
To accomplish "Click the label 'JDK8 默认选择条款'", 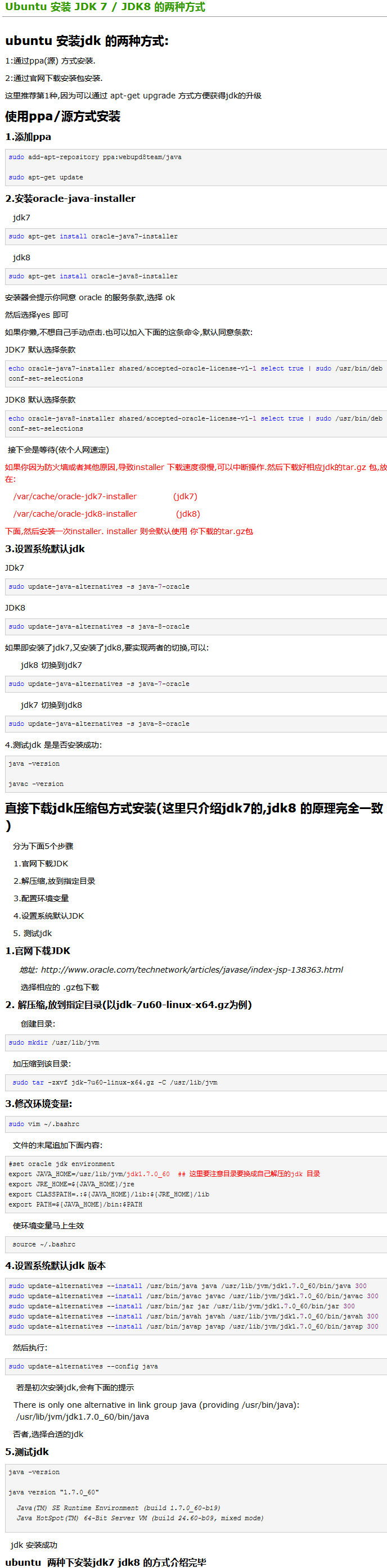I will tap(40, 399).
